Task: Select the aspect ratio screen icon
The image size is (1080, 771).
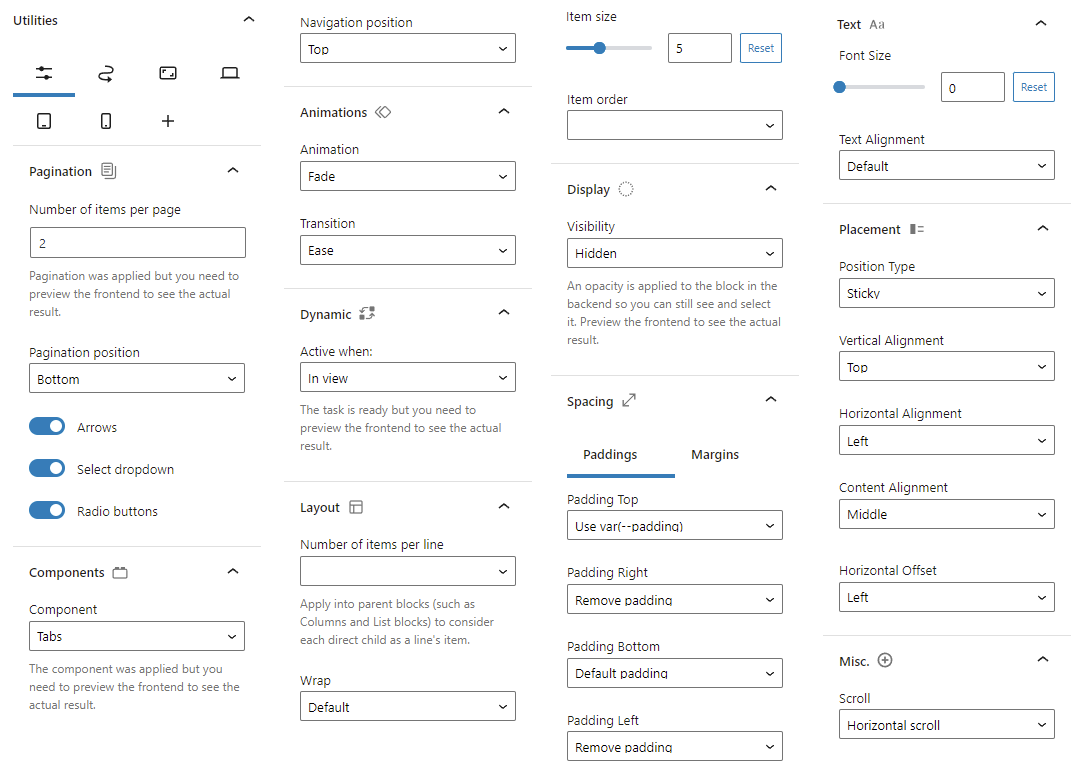Action: click(x=168, y=73)
